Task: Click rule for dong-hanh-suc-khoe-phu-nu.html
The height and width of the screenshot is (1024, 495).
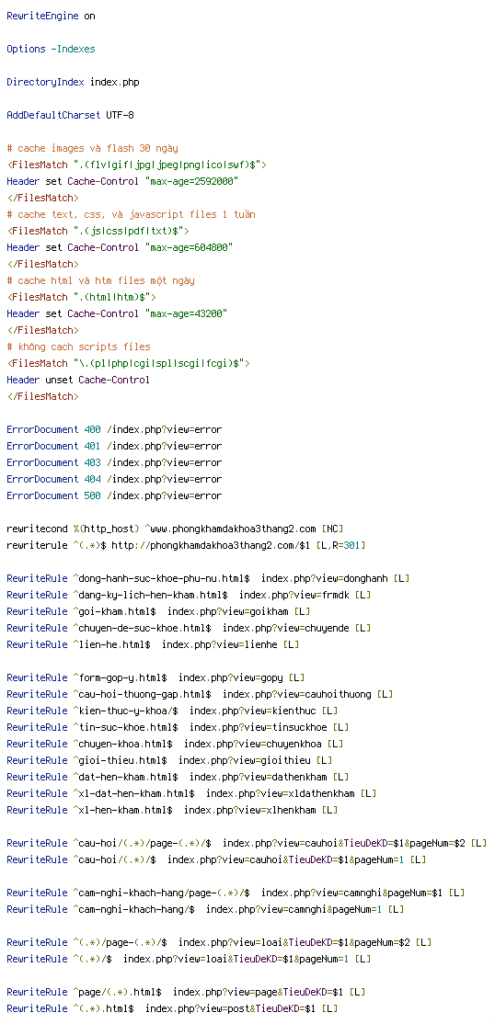Action: coord(208,579)
